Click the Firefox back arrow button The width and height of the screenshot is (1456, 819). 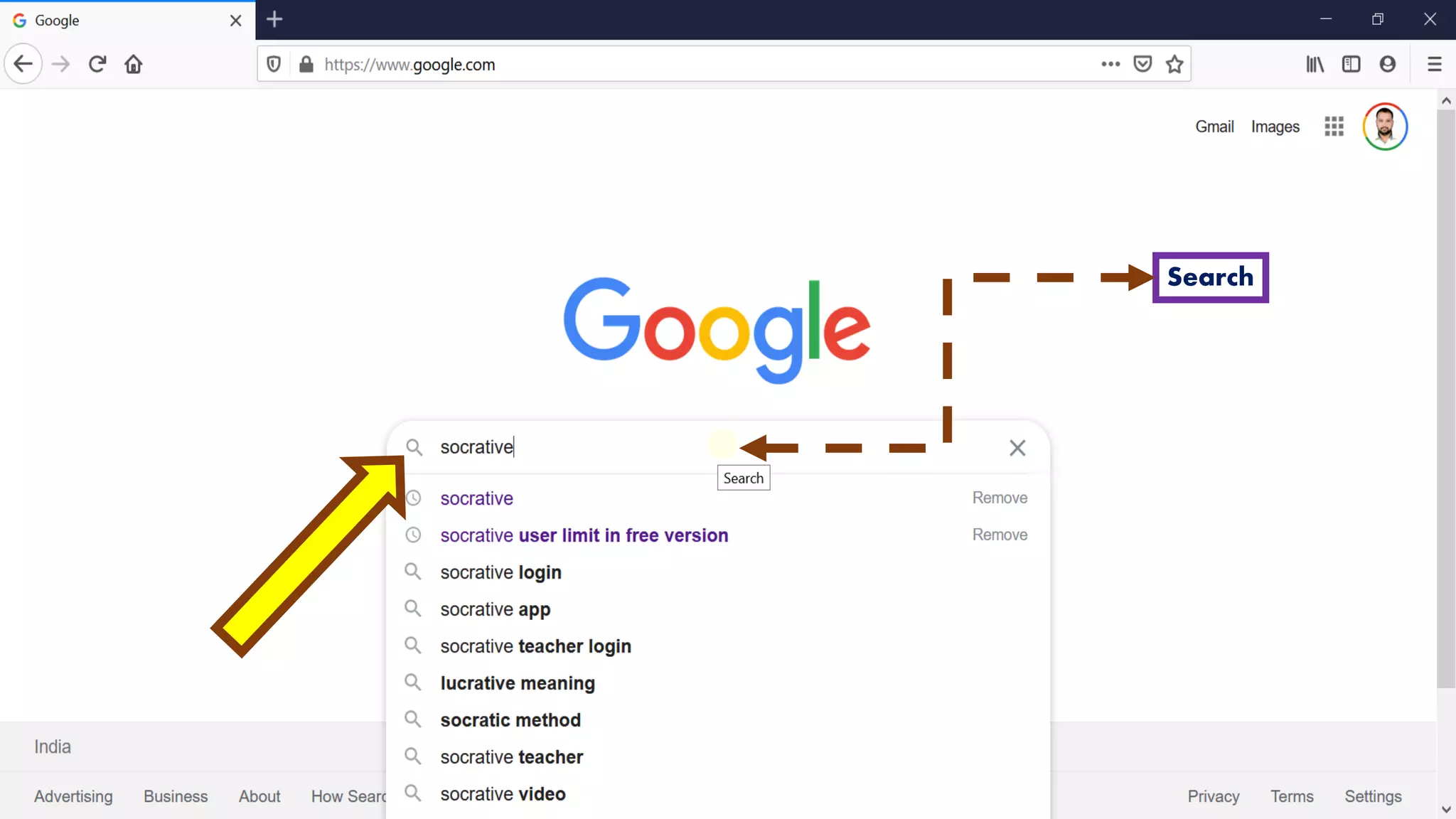tap(23, 64)
